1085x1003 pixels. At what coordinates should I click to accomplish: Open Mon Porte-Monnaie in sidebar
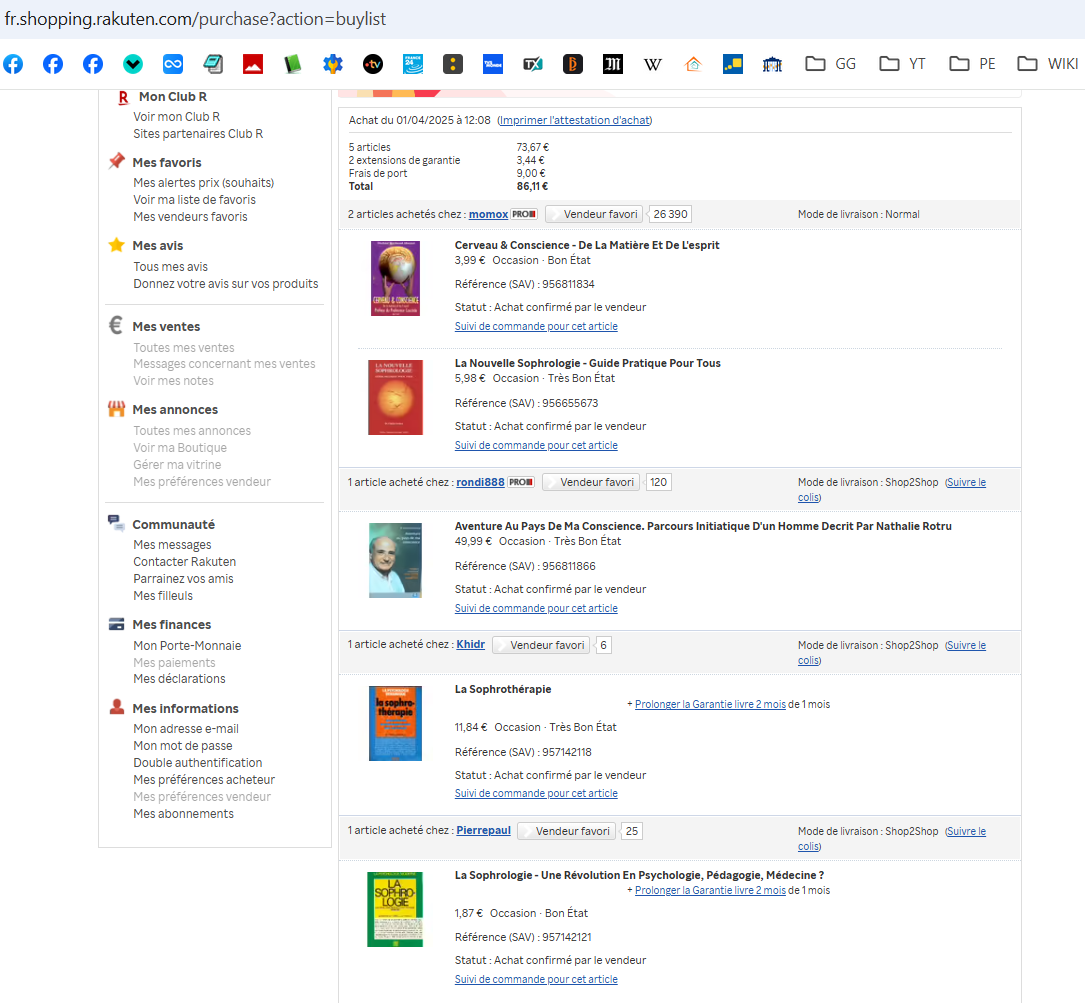[x=187, y=646]
